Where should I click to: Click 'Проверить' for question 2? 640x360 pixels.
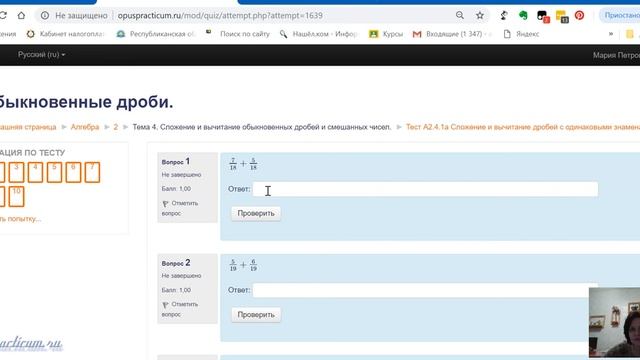click(256, 315)
